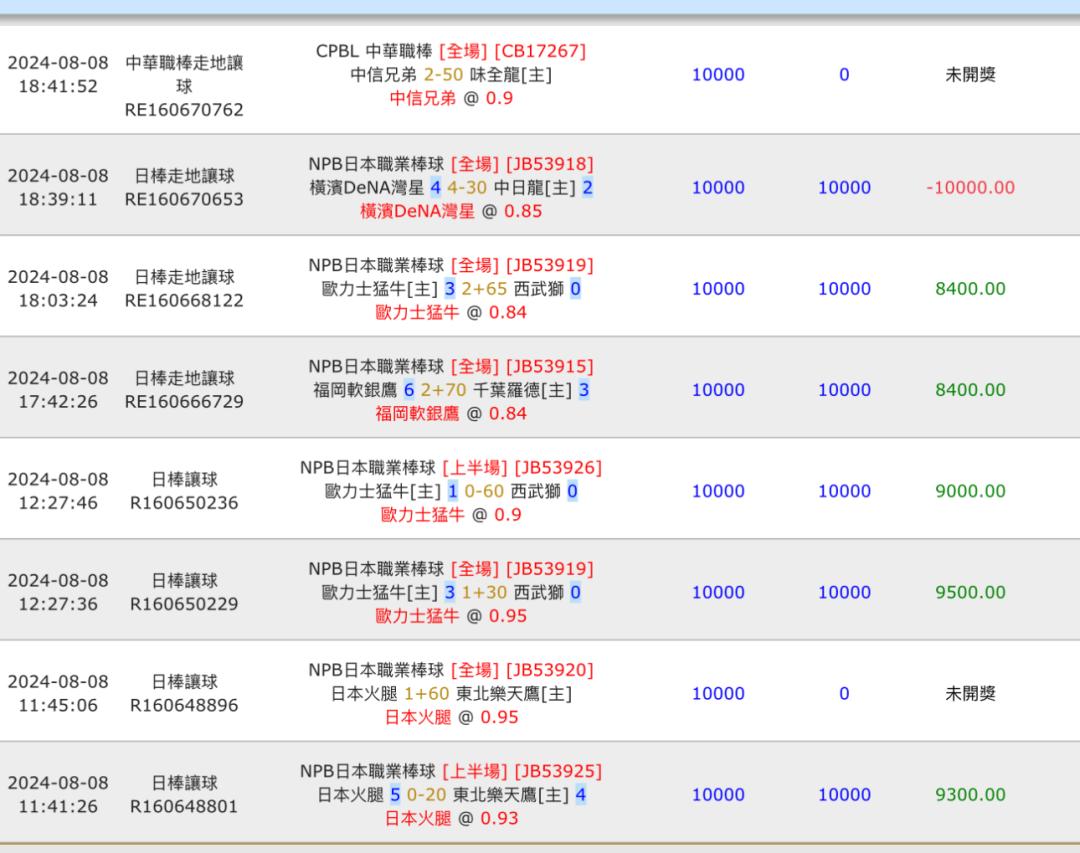Click 8400.00 in the 18:03:24 row
The height and width of the screenshot is (853, 1080).
pos(970,289)
